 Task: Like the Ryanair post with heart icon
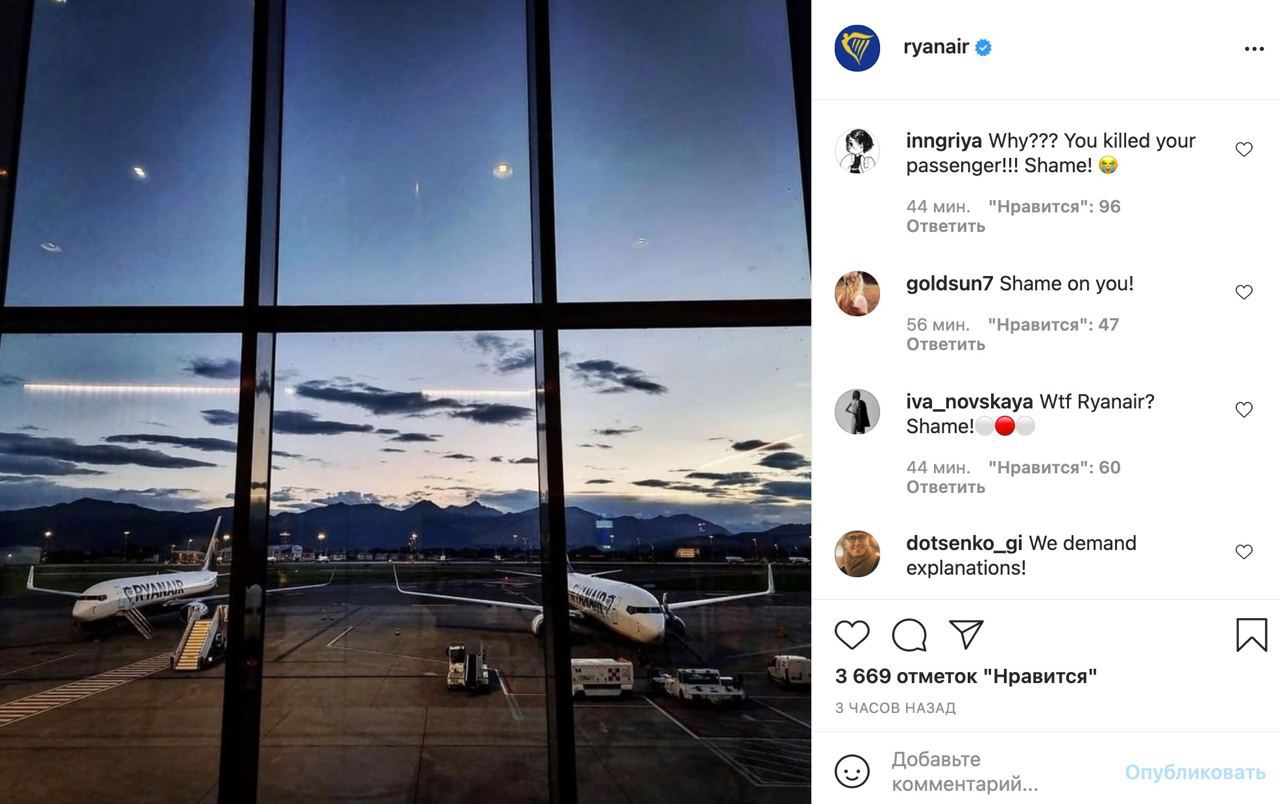852,635
